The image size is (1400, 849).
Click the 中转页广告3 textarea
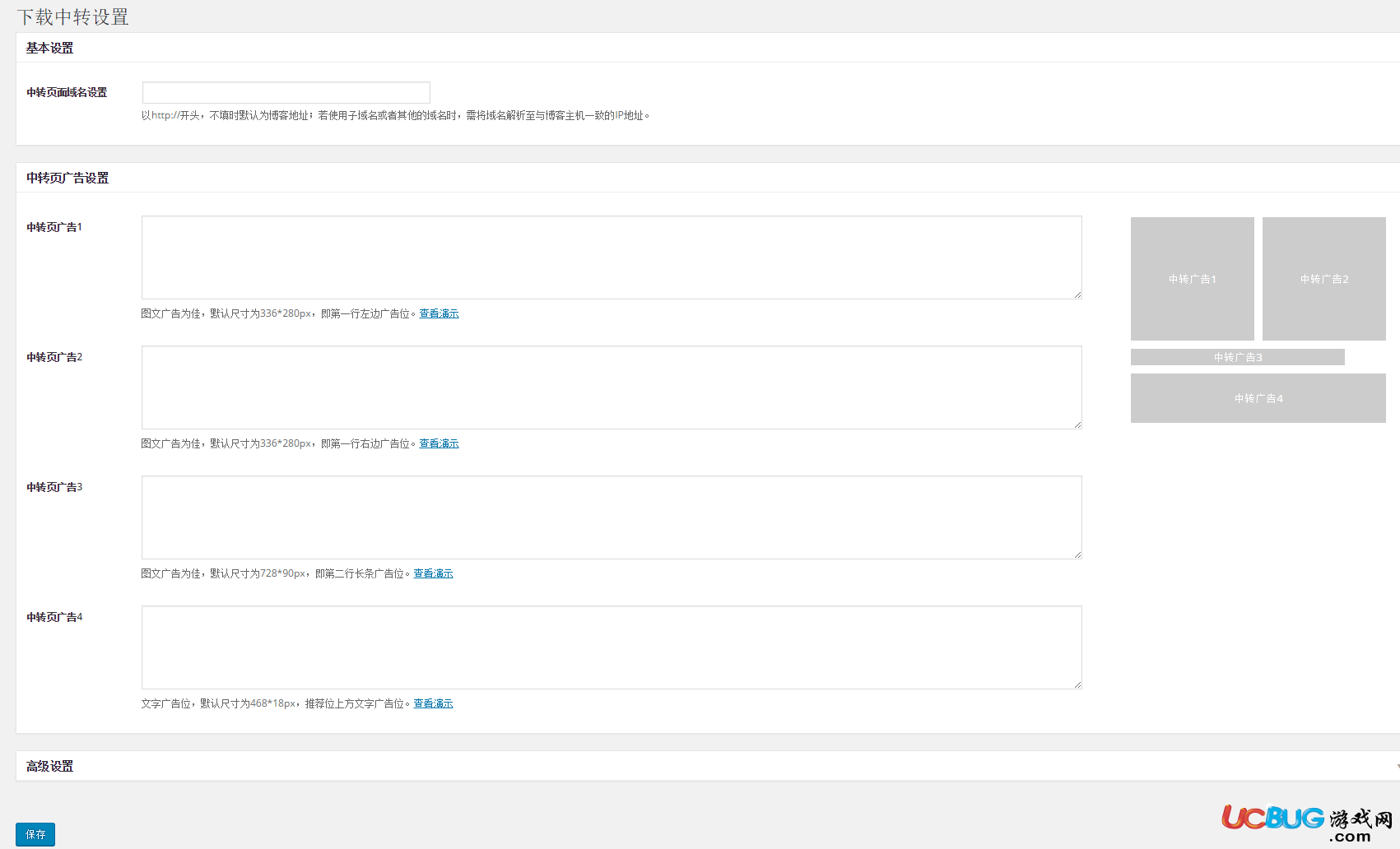tap(612, 517)
